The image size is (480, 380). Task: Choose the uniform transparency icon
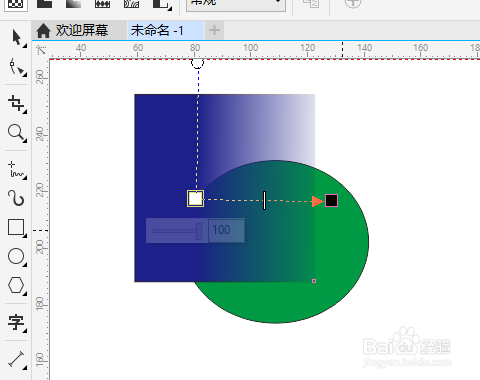pyautogui.click(x=44, y=3)
